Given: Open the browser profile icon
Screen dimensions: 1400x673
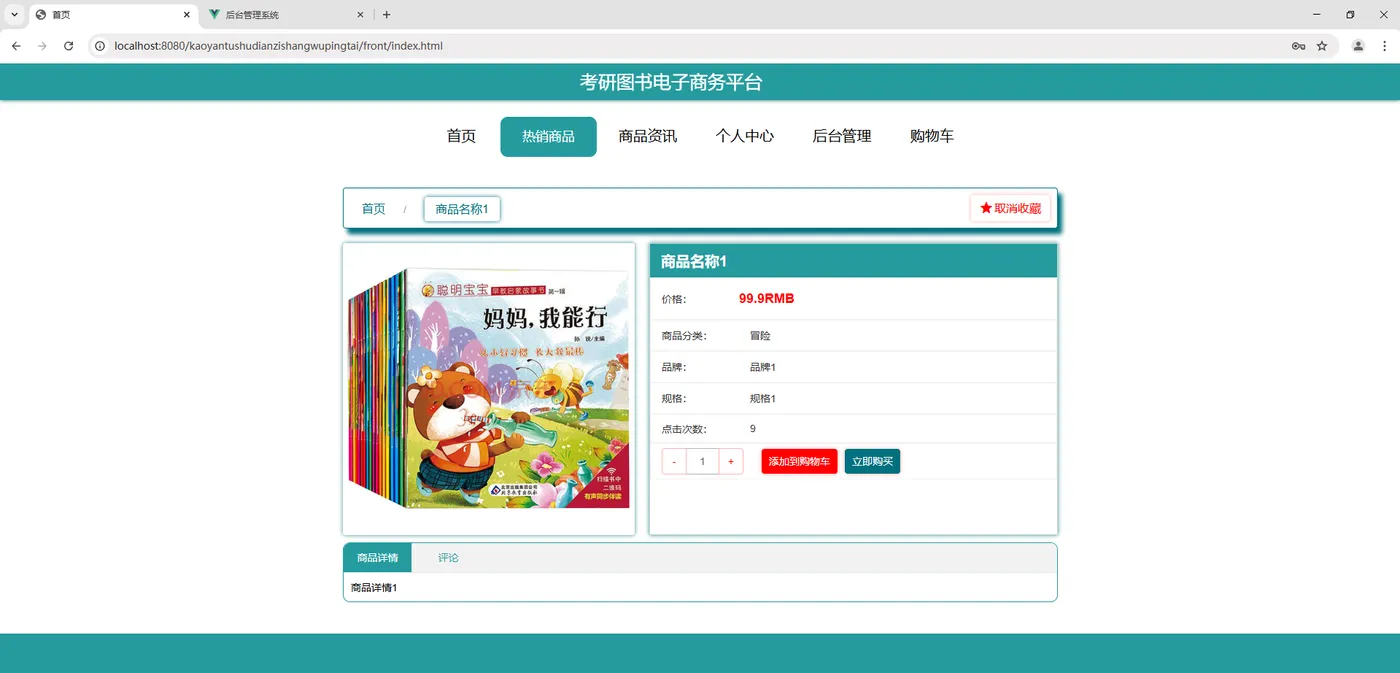Looking at the screenshot, I should pyautogui.click(x=1358, y=46).
